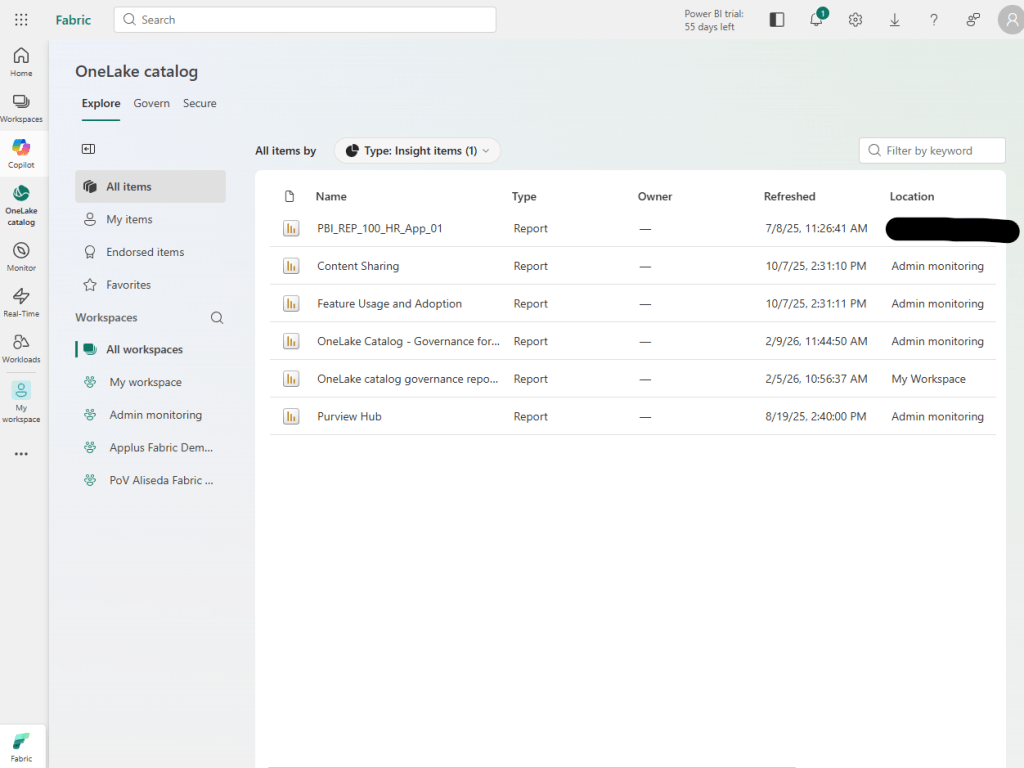1024x768 pixels.
Task: Sort by the Refreshed column header
Action: pyautogui.click(x=789, y=197)
